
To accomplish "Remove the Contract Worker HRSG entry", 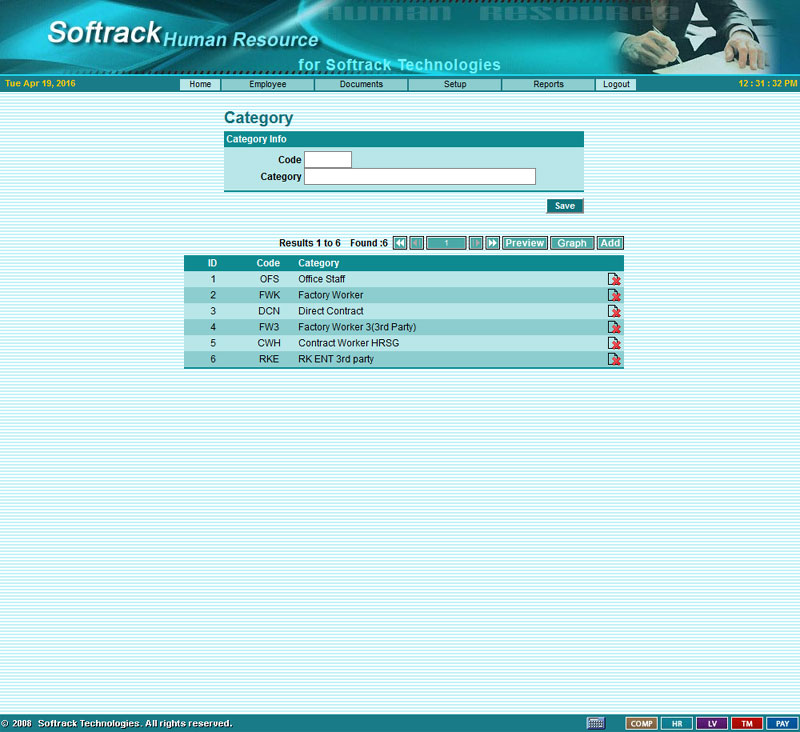I will [x=614, y=343].
